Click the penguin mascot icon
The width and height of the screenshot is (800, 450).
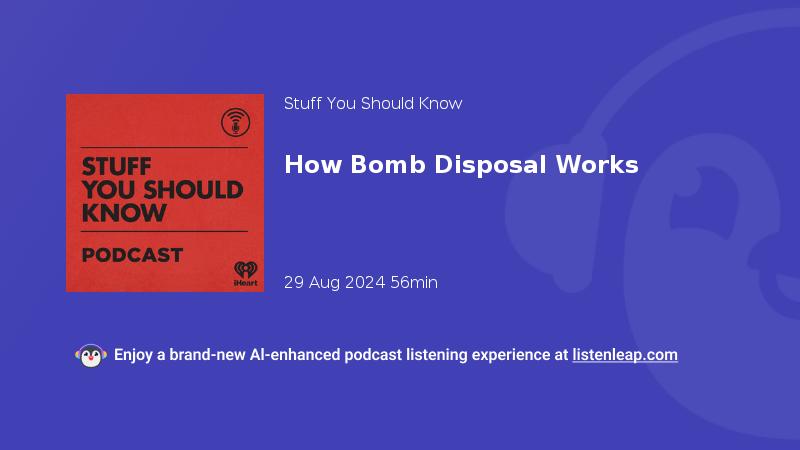pos(91,356)
